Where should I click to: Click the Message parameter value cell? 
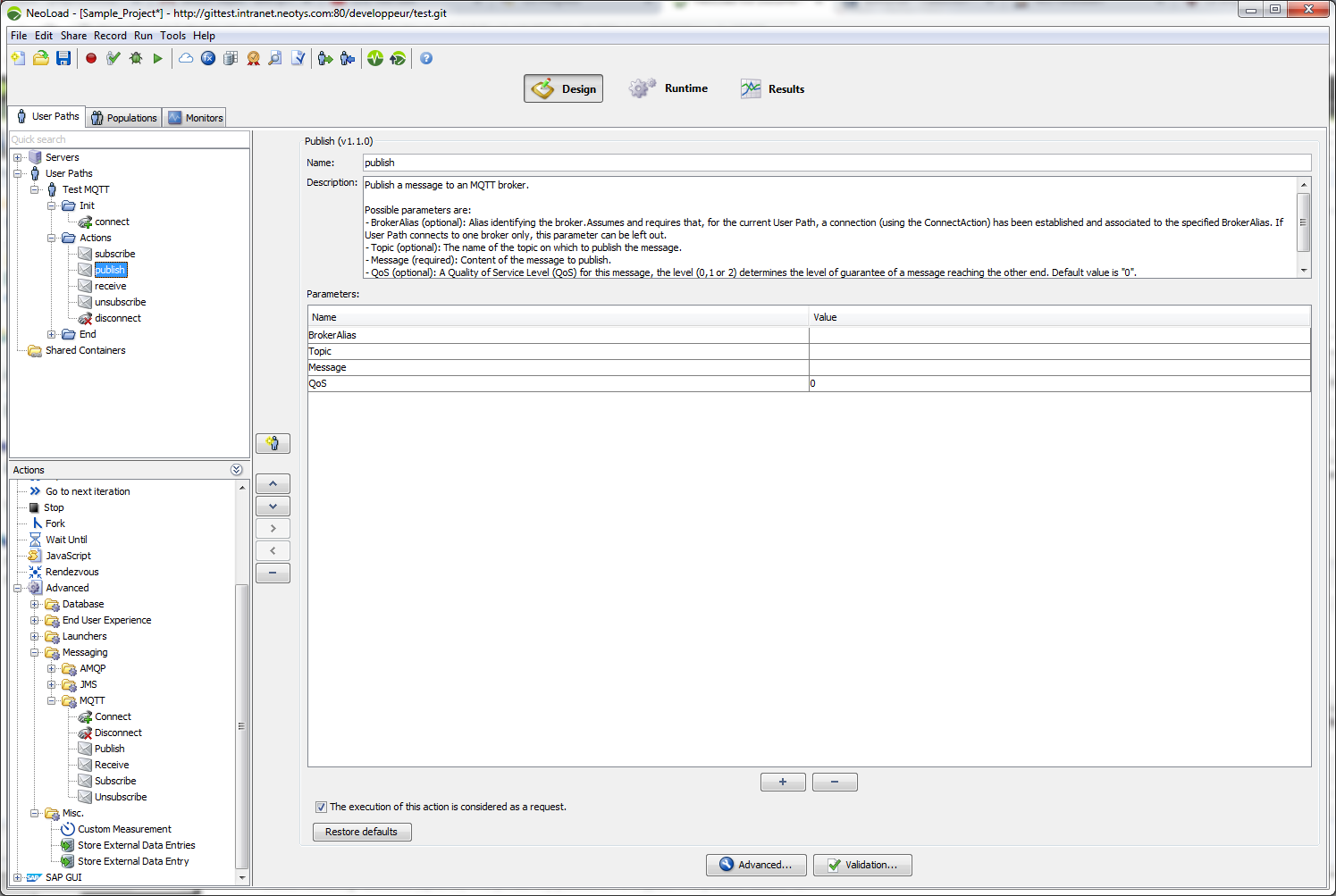(1059, 367)
